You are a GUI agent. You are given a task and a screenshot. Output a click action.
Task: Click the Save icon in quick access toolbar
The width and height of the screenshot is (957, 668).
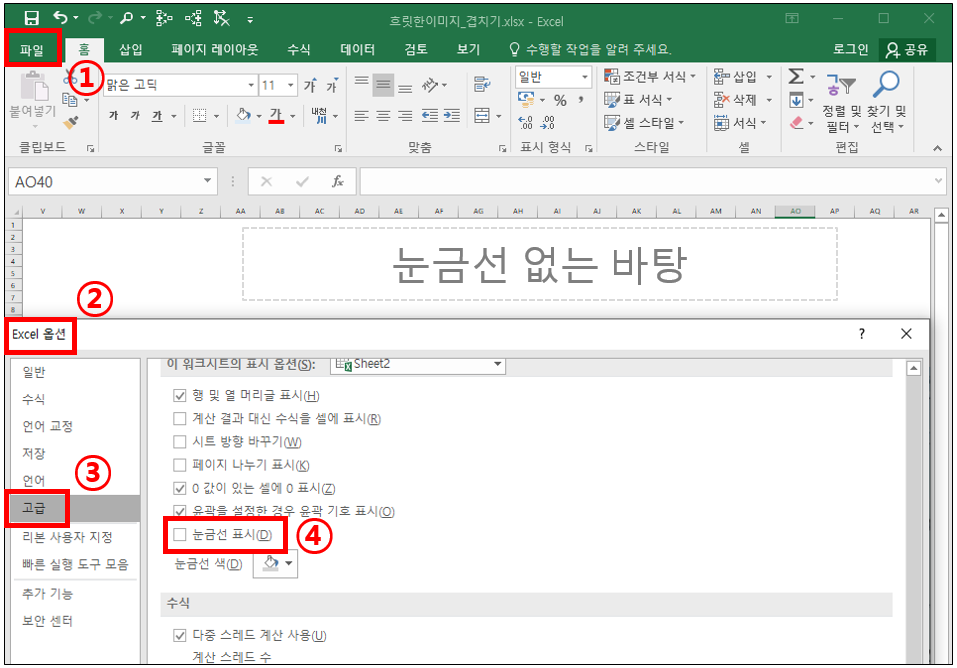click(x=31, y=18)
